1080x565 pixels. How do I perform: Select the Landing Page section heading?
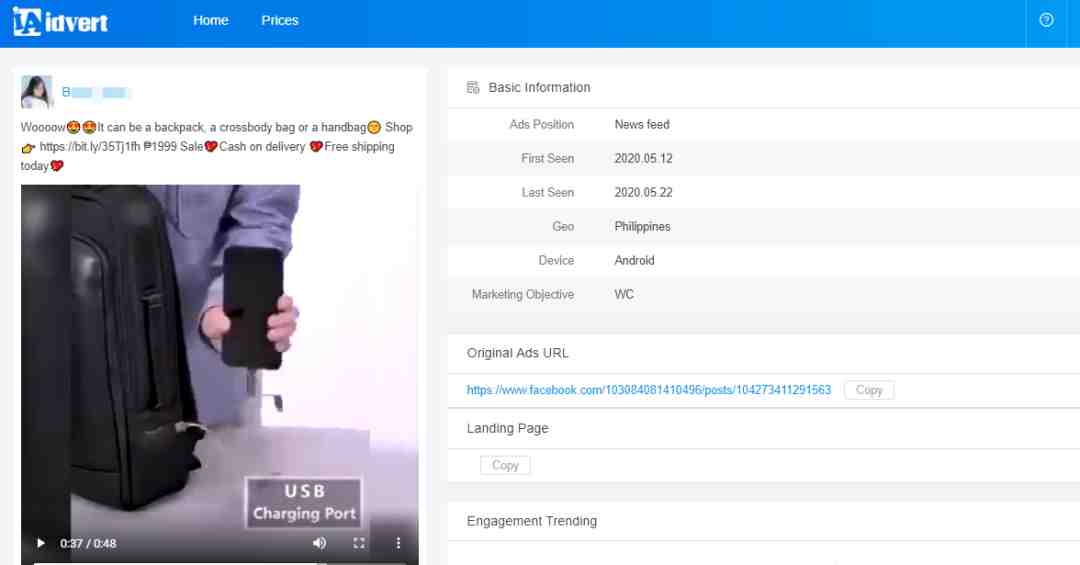click(507, 428)
